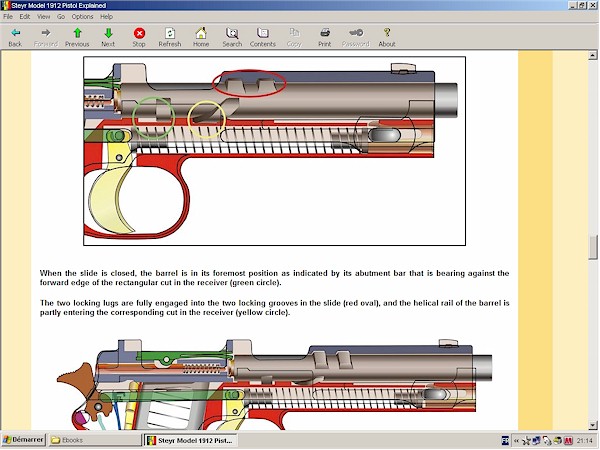
Task: Advance to the Next page with the down arrow
Action: coord(108,33)
